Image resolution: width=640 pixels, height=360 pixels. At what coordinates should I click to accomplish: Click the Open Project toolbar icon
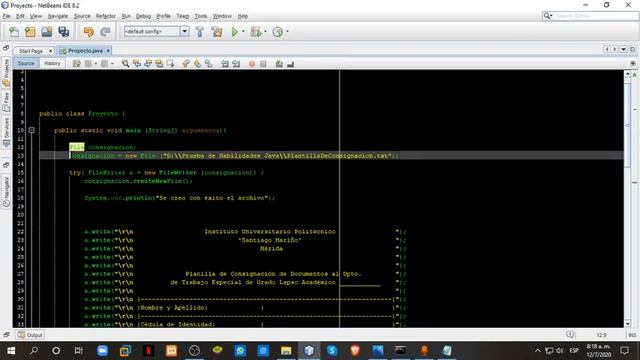coord(47,32)
